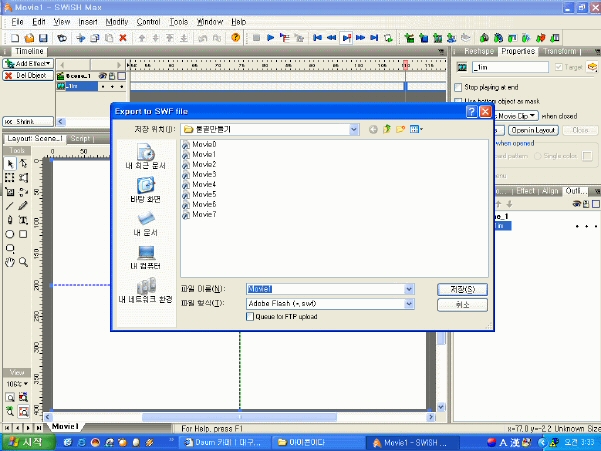Switch to the Script tab
601x451 pixels.
(x=80, y=138)
